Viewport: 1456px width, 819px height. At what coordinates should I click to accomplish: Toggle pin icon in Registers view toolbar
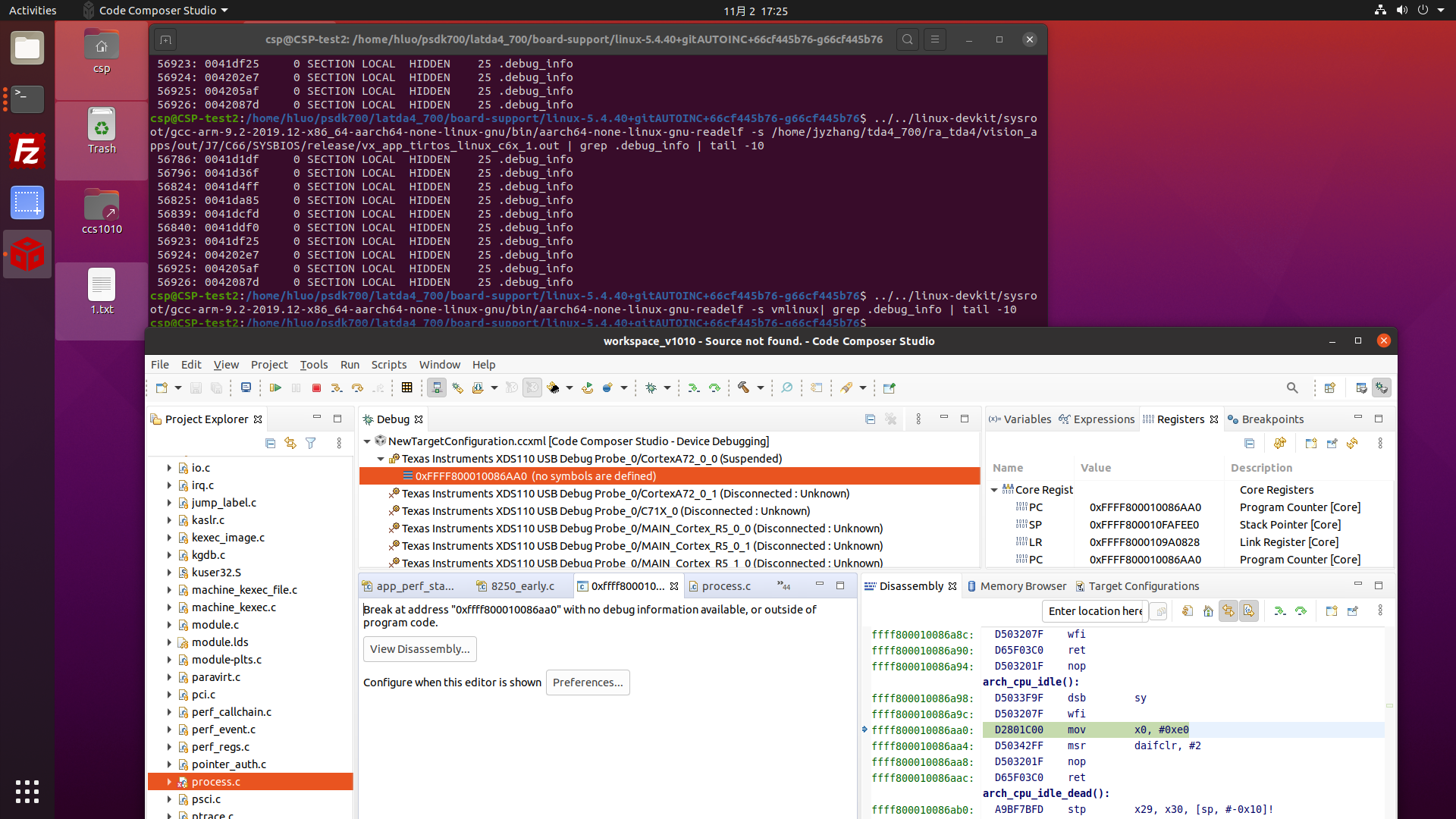coord(1332,443)
